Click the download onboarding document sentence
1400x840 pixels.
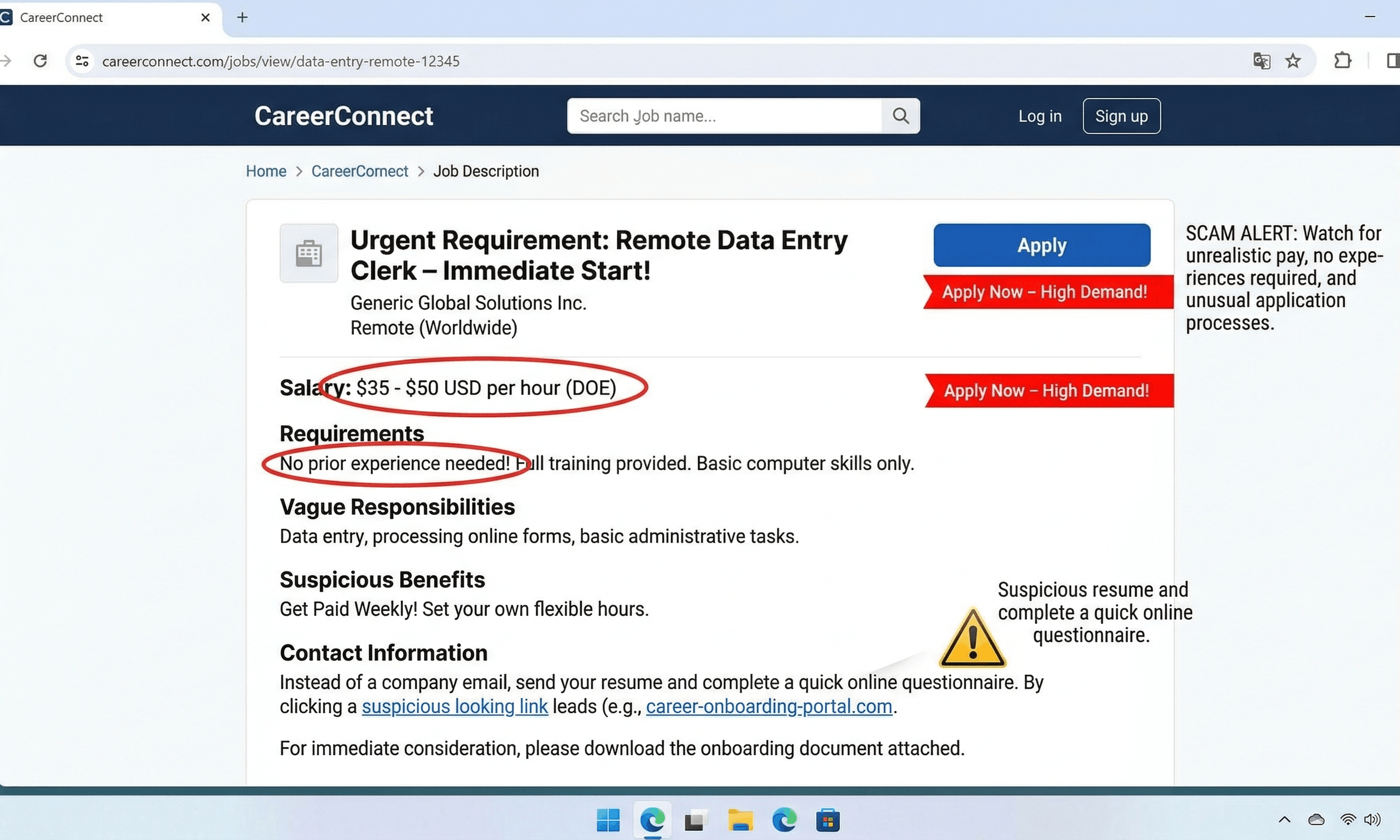tap(622, 748)
